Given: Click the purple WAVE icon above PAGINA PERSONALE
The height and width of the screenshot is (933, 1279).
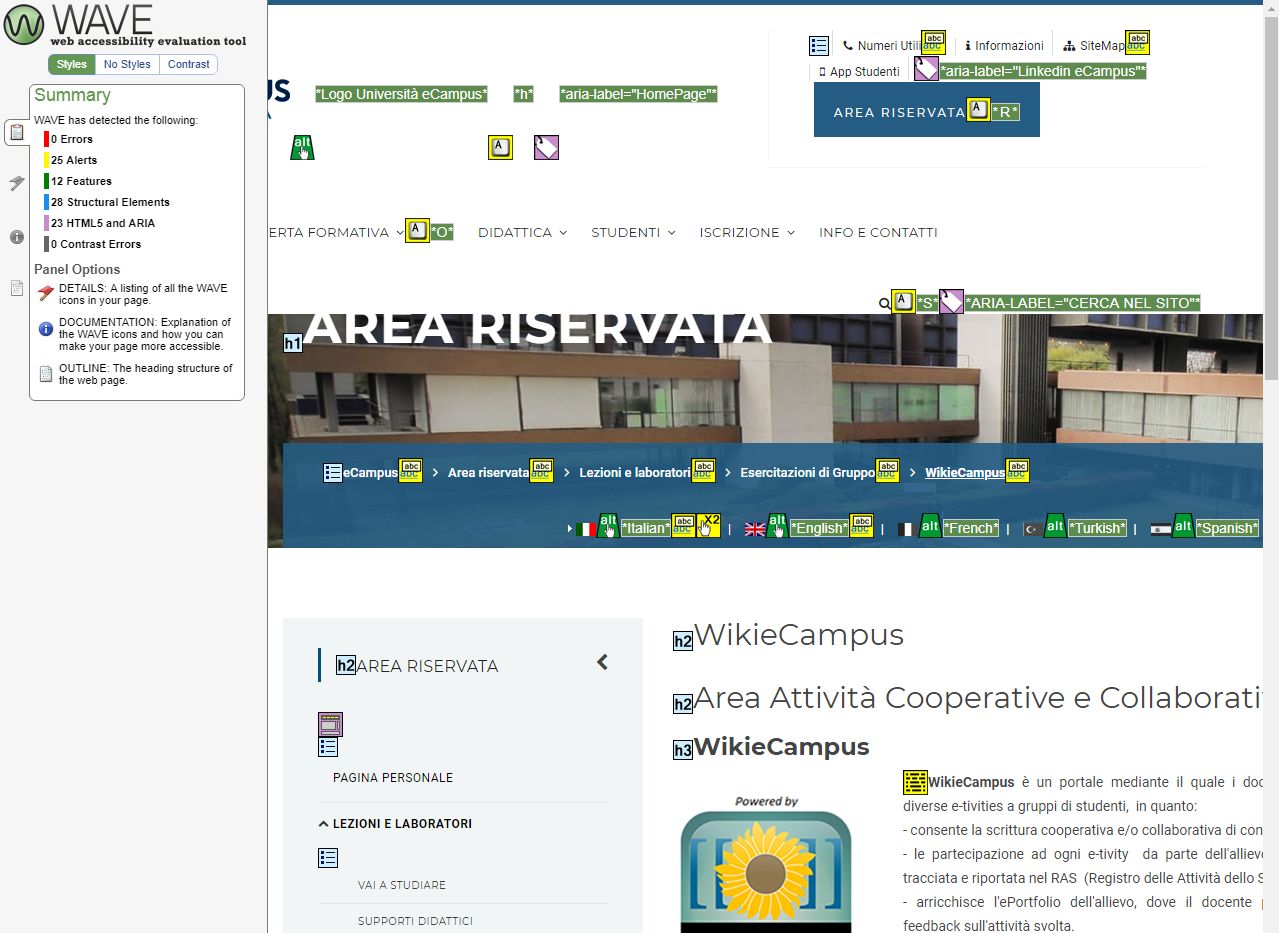Looking at the screenshot, I should coord(330,724).
